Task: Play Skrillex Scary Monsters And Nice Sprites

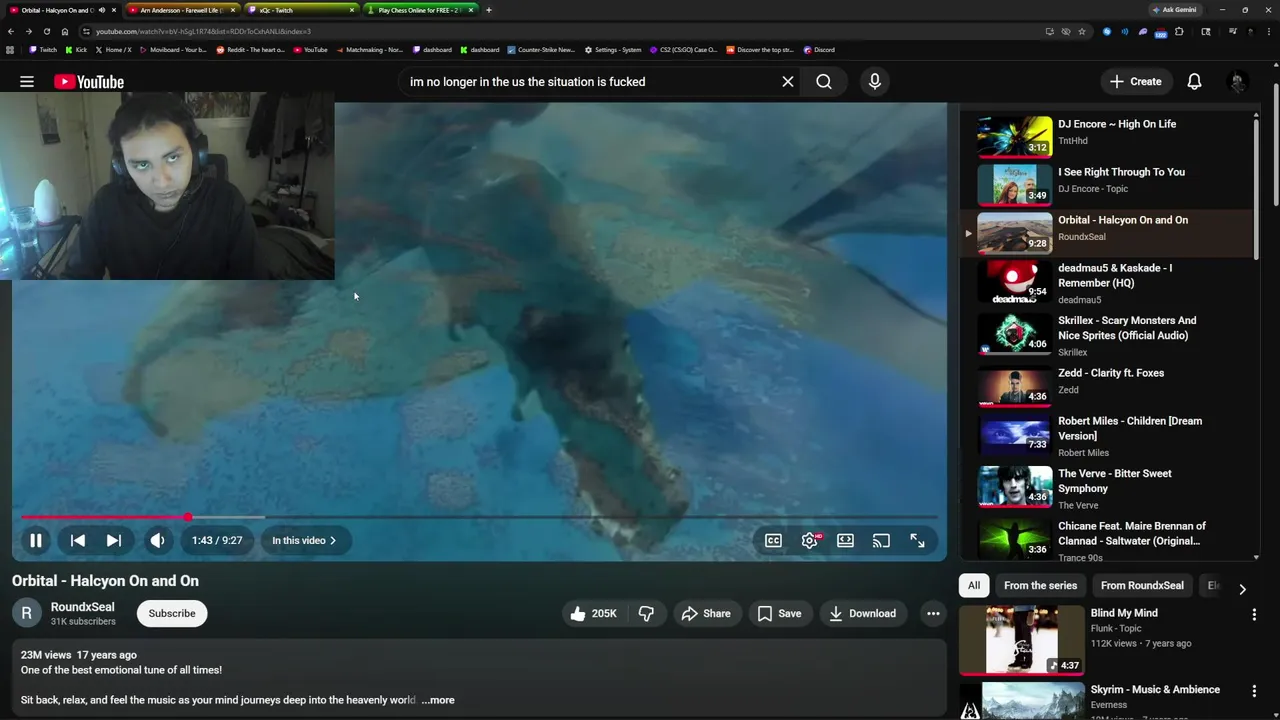Action: pos(1105,336)
